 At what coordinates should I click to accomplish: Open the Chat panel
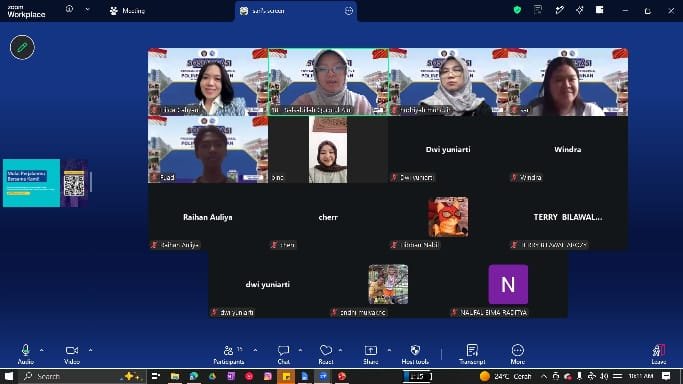[x=284, y=354]
